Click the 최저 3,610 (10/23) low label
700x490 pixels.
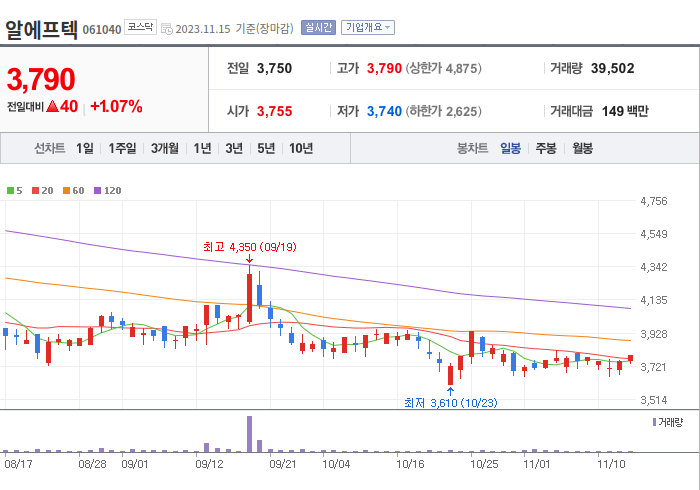[x=450, y=403]
